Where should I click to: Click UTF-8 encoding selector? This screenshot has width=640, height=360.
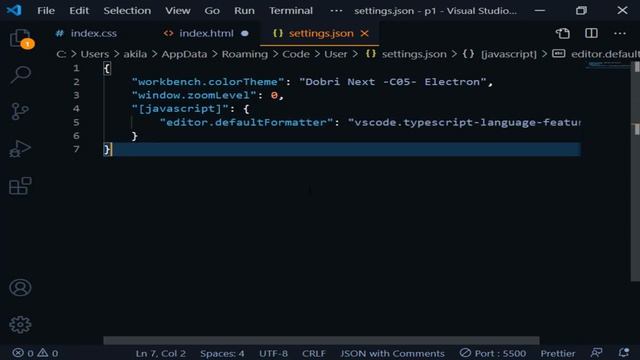click(x=273, y=353)
